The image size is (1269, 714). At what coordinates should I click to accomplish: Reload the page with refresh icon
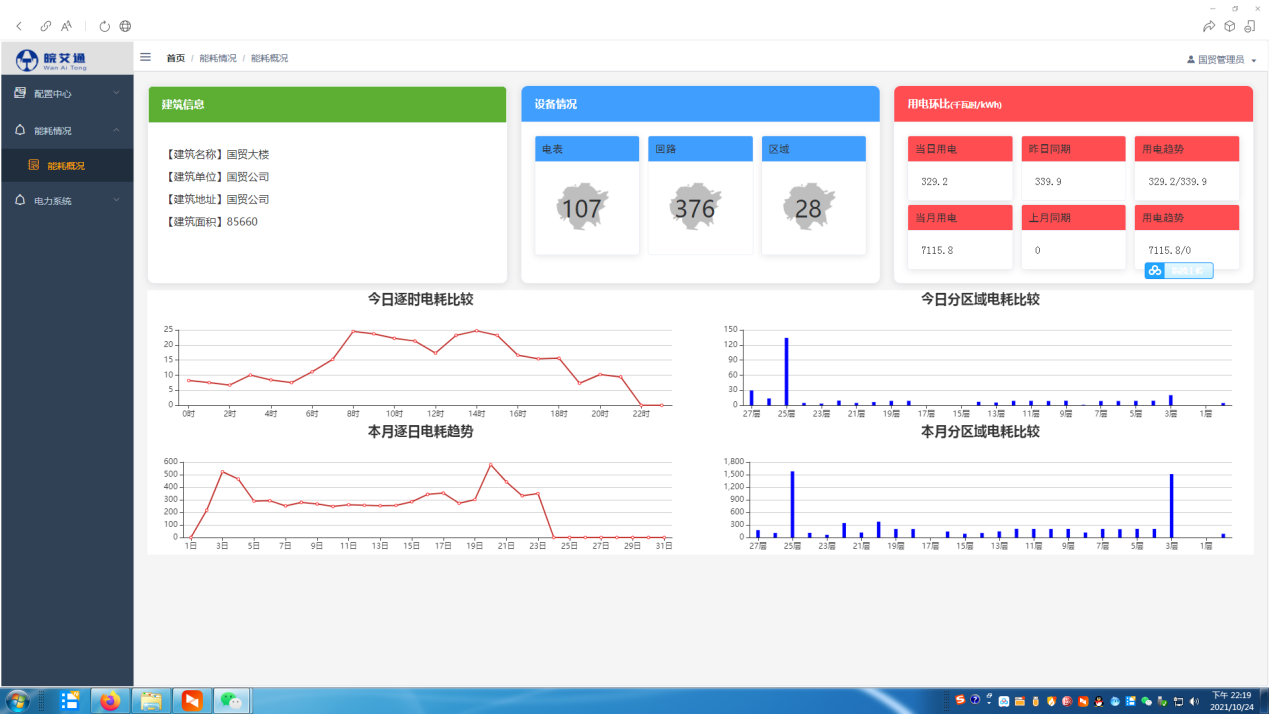tap(104, 26)
